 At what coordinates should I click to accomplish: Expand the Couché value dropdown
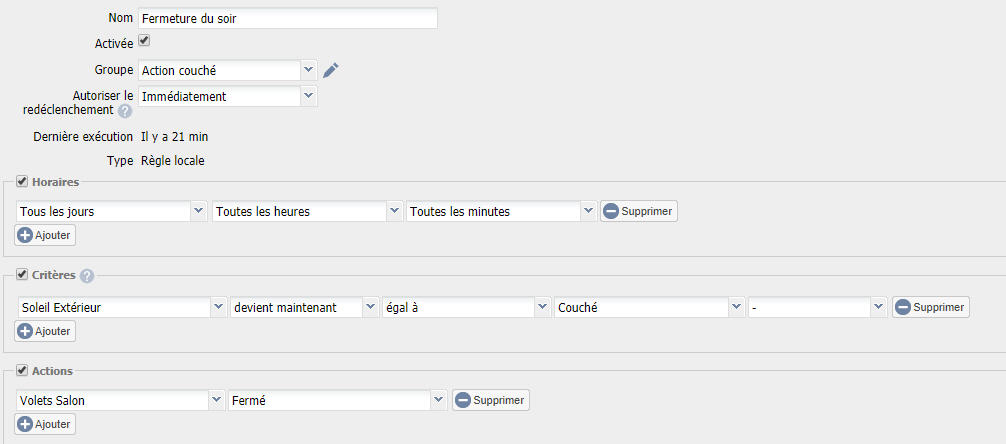click(x=649, y=307)
